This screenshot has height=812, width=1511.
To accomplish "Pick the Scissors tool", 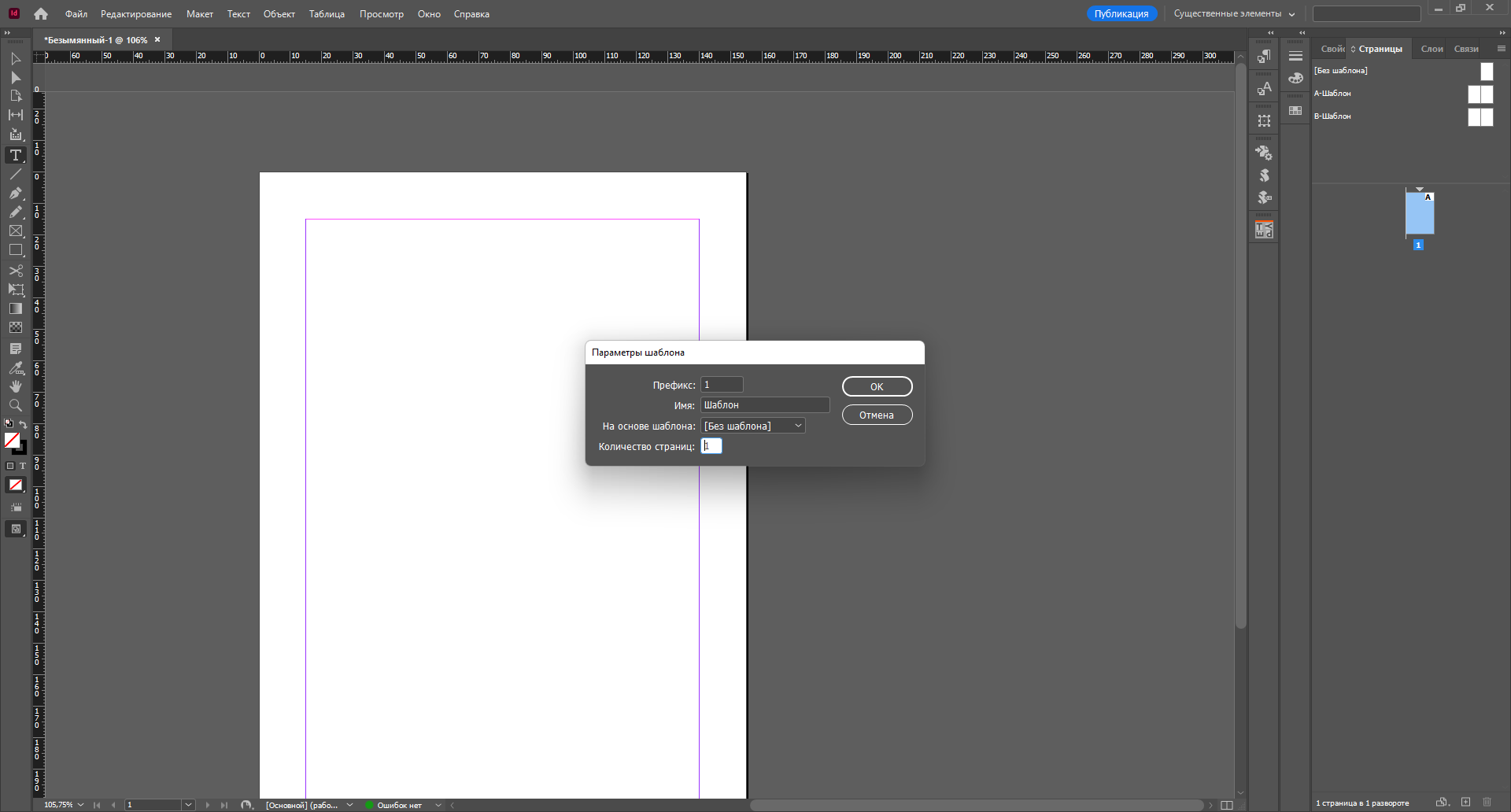I will tap(15, 271).
